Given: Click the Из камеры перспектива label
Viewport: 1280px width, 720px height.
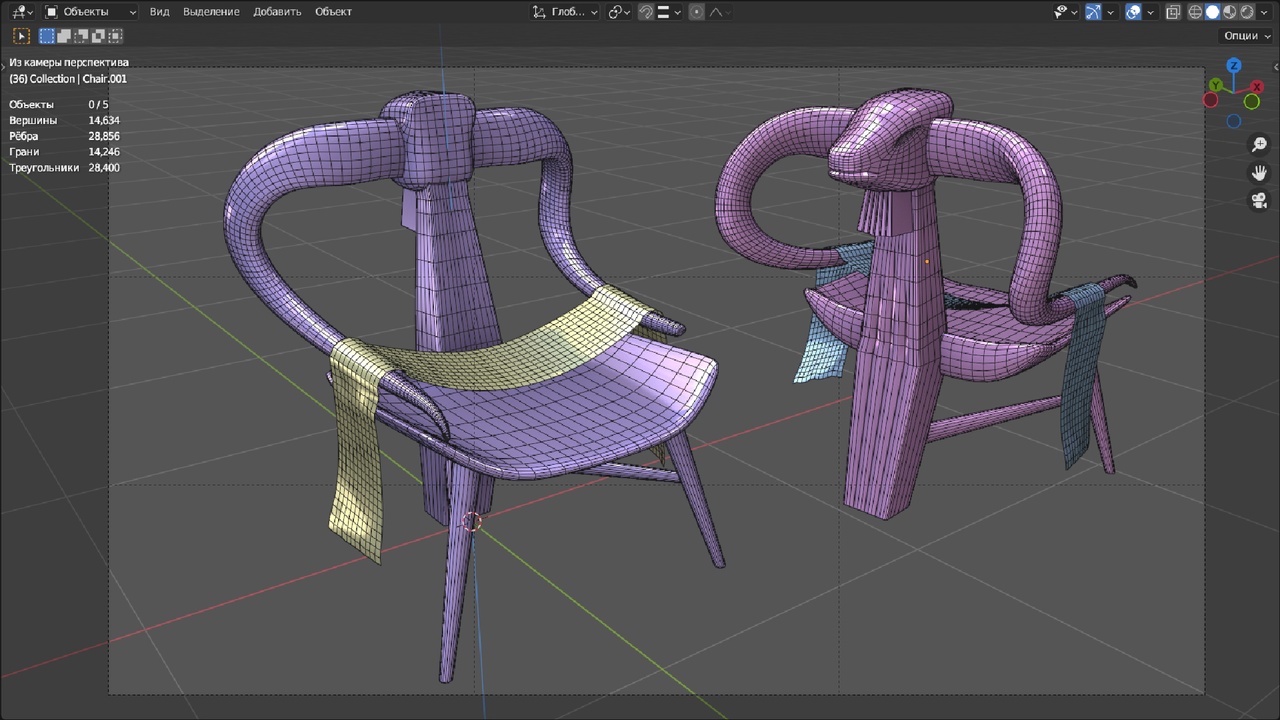Looking at the screenshot, I should 69,63.
